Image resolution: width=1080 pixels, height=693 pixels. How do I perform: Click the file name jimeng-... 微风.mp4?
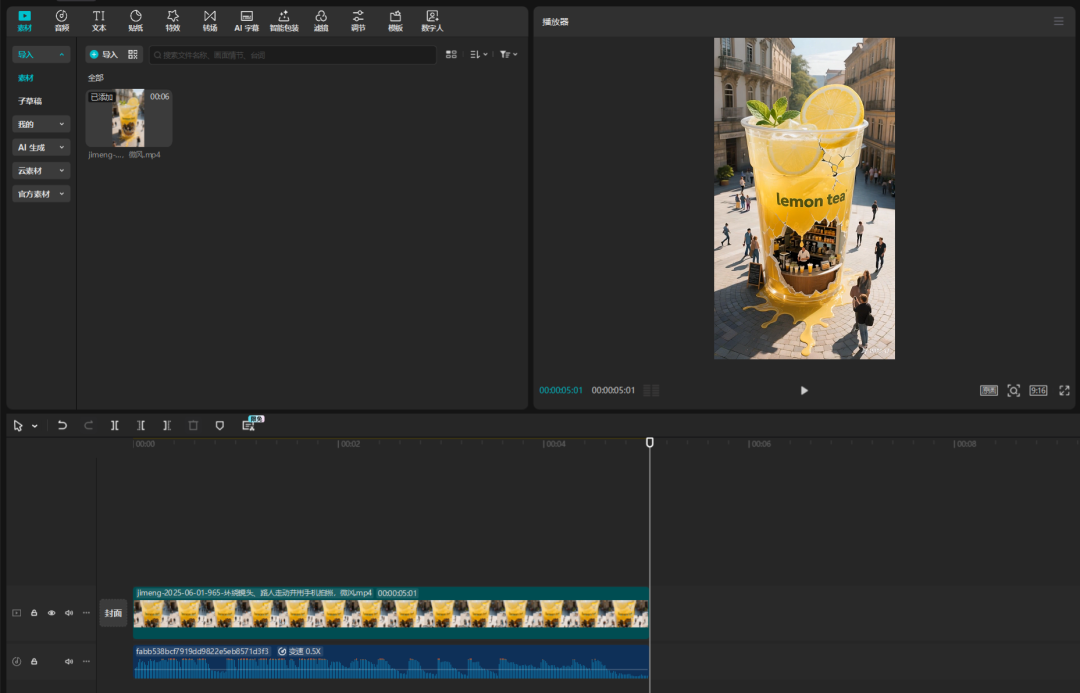point(125,155)
